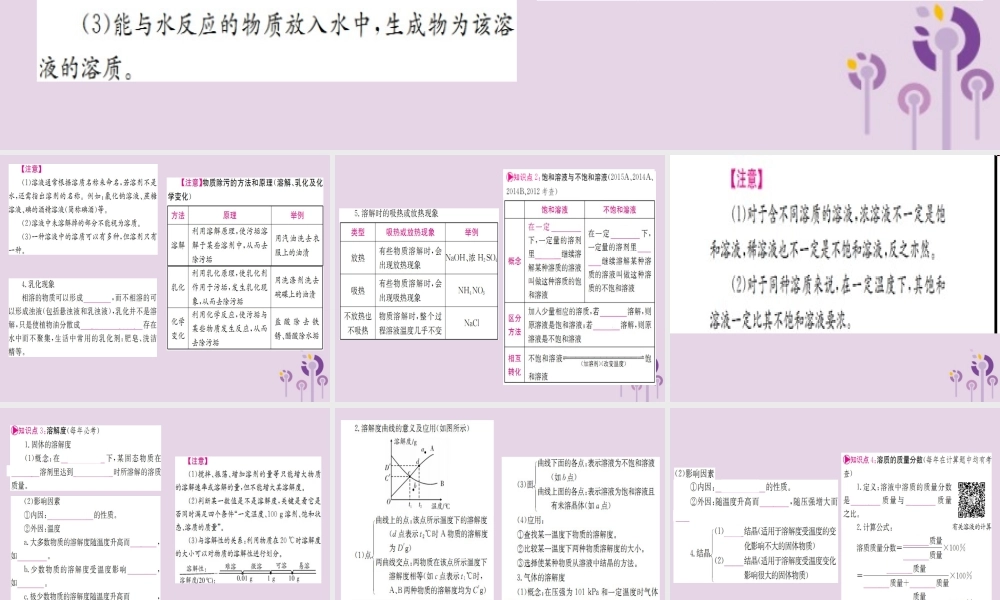Click the 溶解性 scale with 难溶 to 易溶
The width and height of the screenshot is (1000, 600).
(x=249, y=573)
